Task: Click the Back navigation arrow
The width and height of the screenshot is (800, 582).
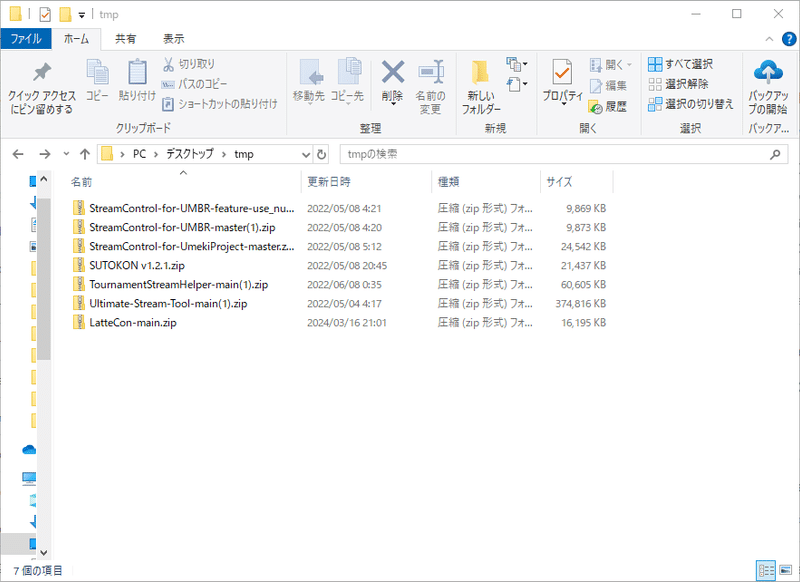Action: pyautogui.click(x=18, y=154)
